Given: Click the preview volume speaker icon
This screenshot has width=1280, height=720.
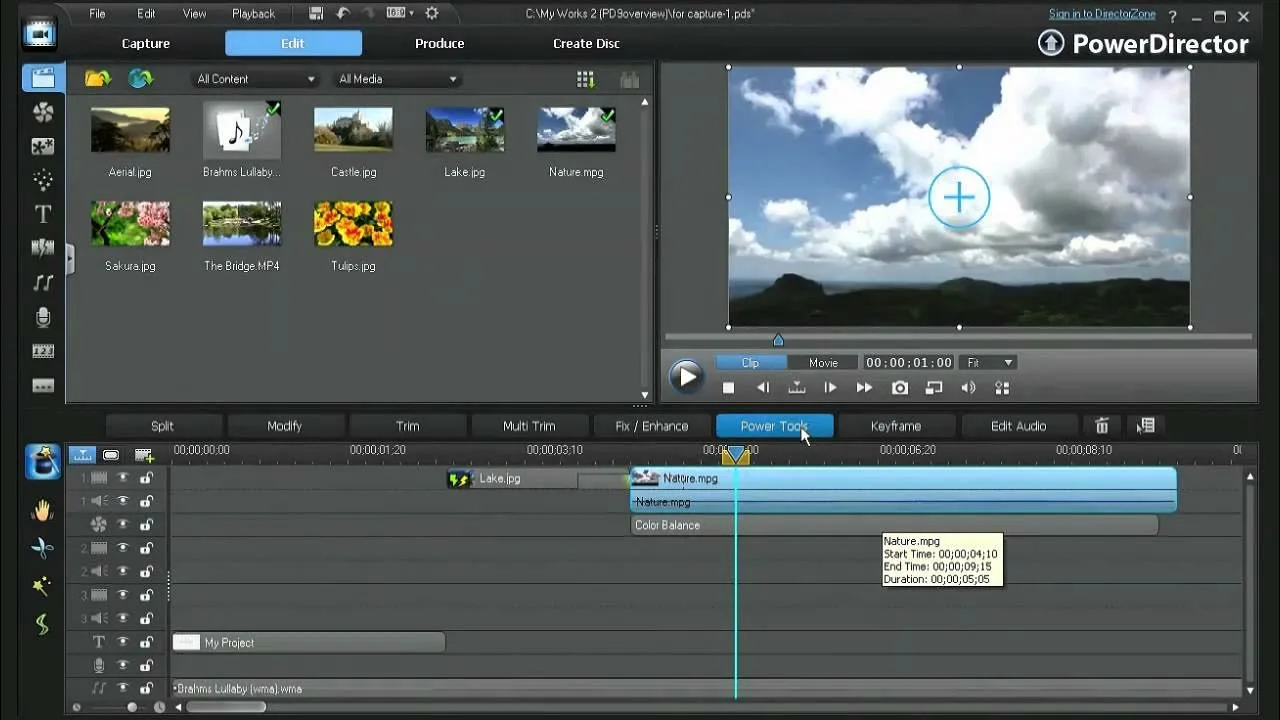Looking at the screenshot, I should pos(968,388).
